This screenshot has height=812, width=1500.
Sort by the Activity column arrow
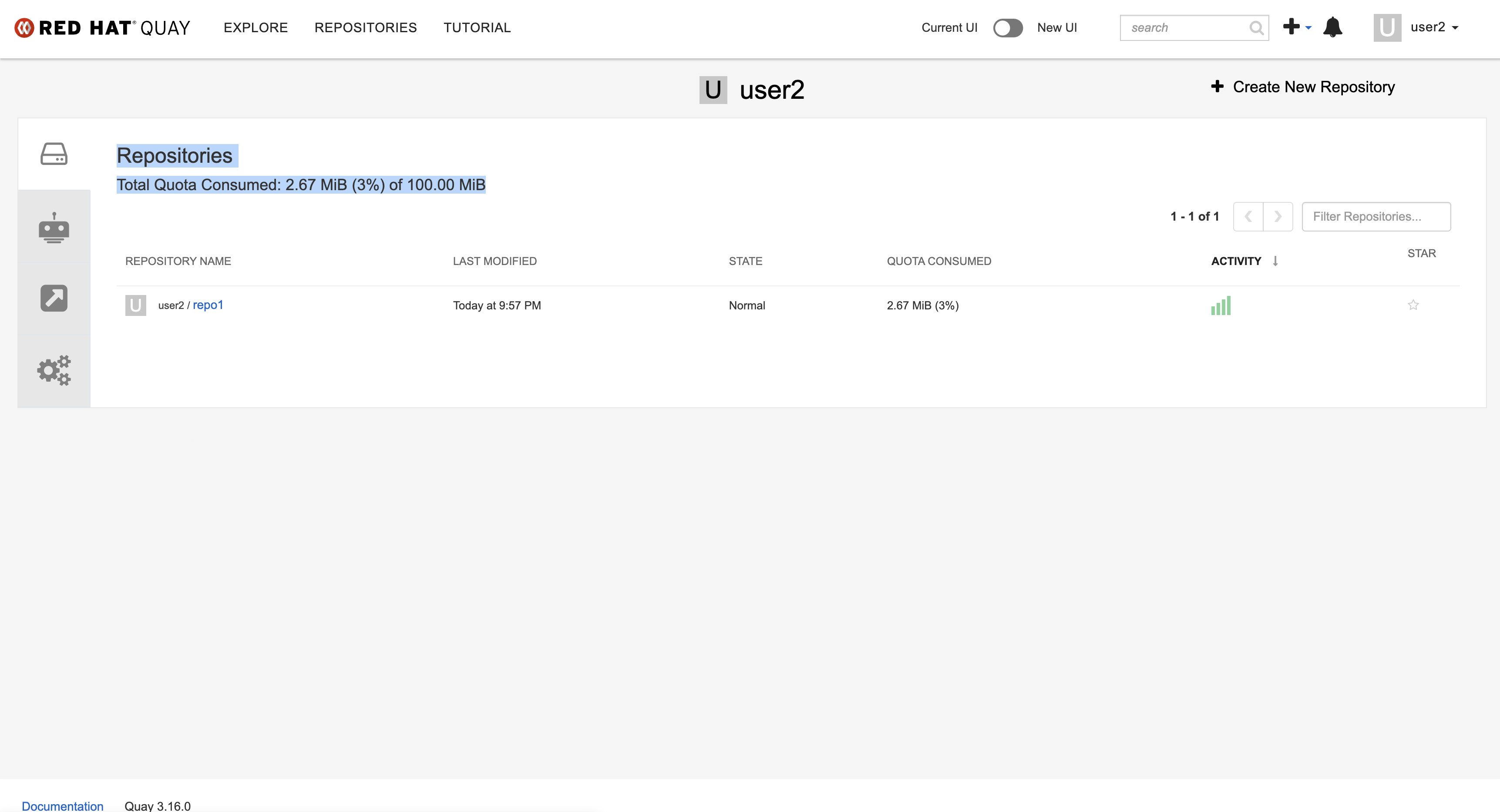(x=1275, y=261)
